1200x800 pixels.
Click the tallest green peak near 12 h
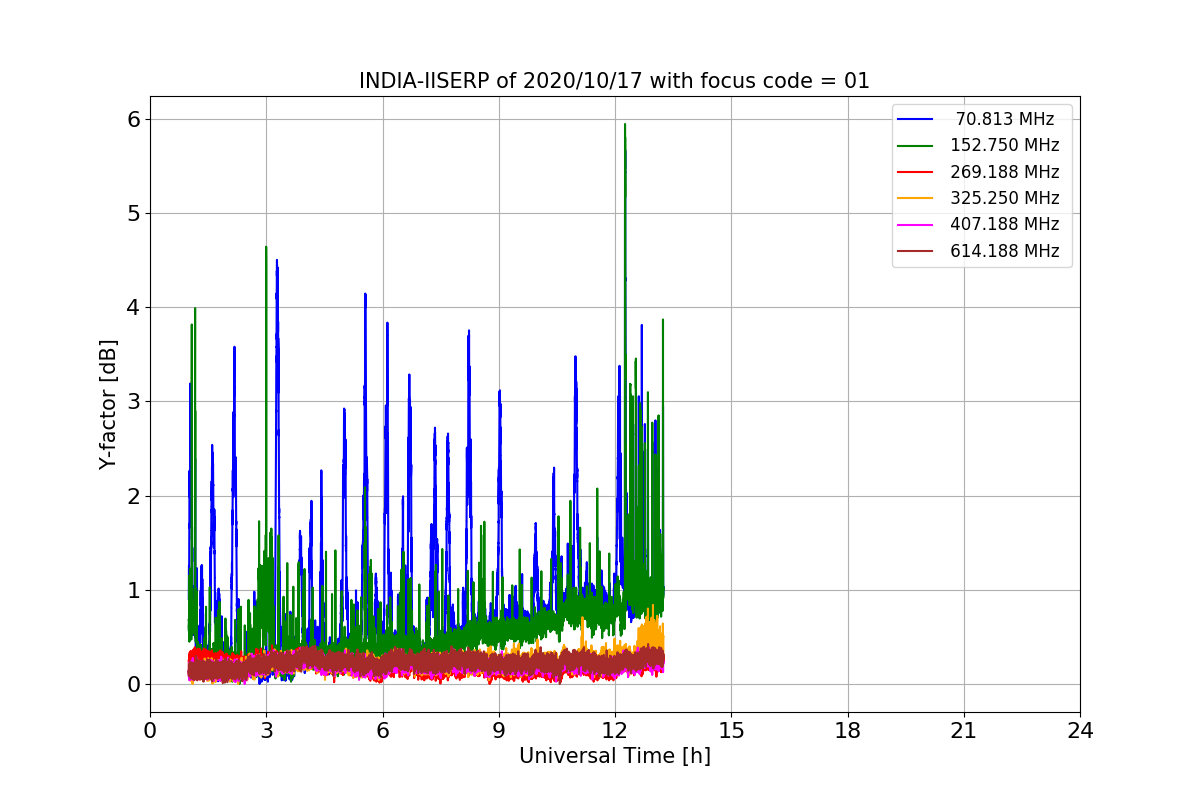[625, 126]
